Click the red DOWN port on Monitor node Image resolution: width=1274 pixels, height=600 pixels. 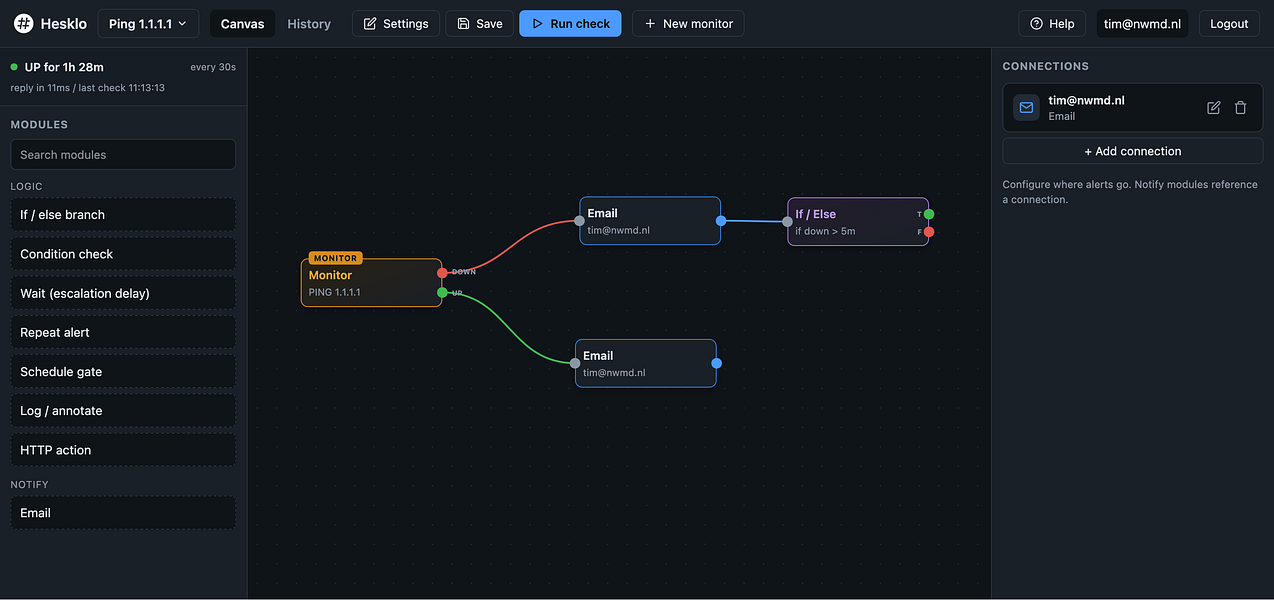tap(442, 272)
